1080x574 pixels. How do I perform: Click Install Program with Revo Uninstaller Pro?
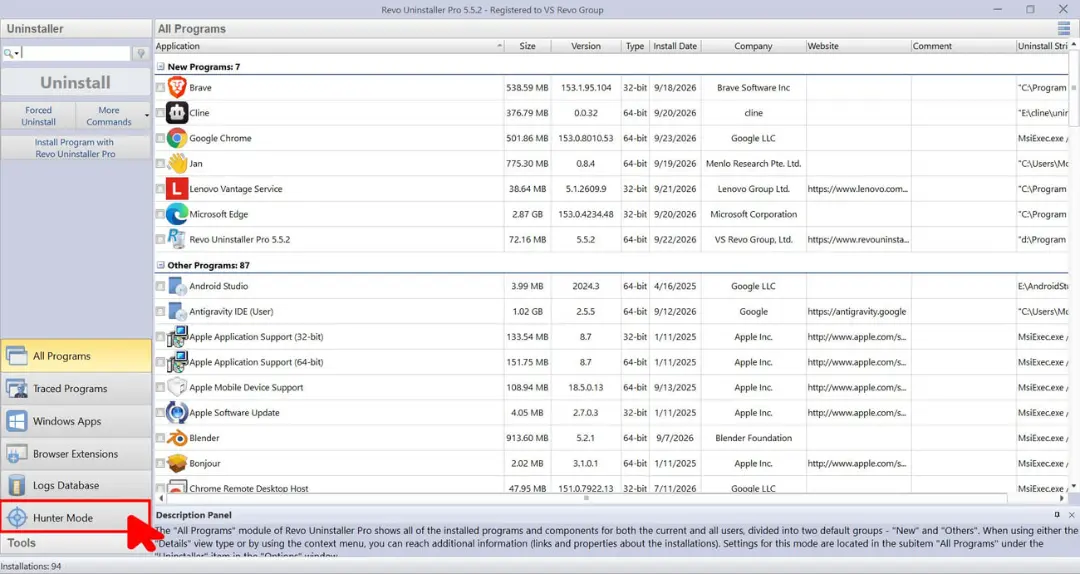point(76,148)
